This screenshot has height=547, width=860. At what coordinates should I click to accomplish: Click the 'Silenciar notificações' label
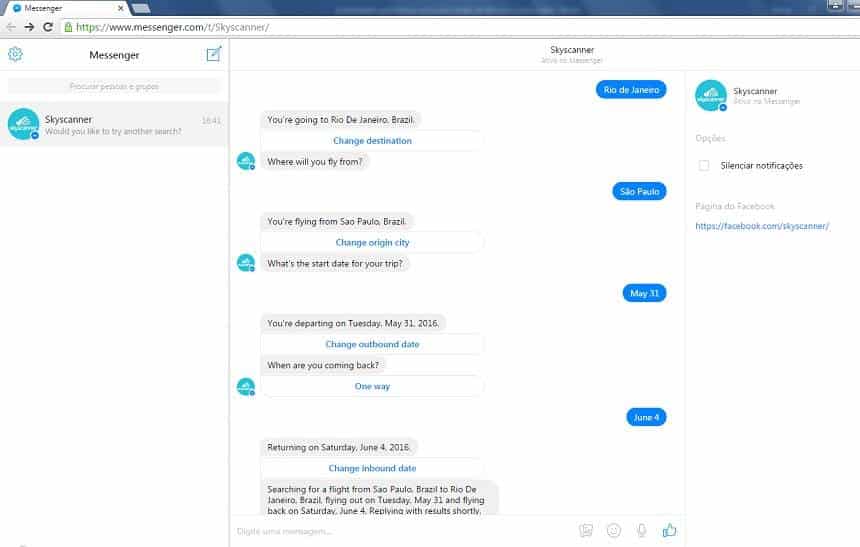761,165
